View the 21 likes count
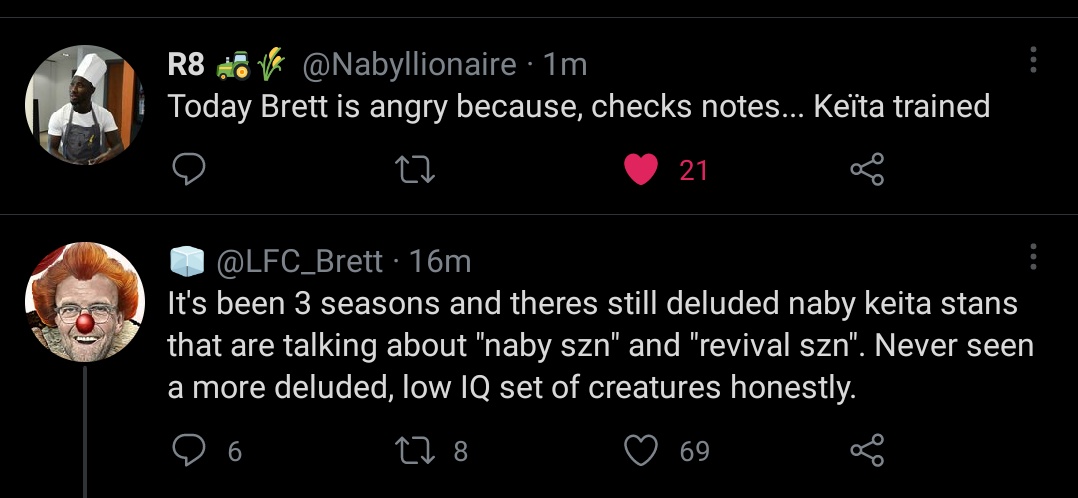Screen dimensions: 1078x498 tap(693, 171)
